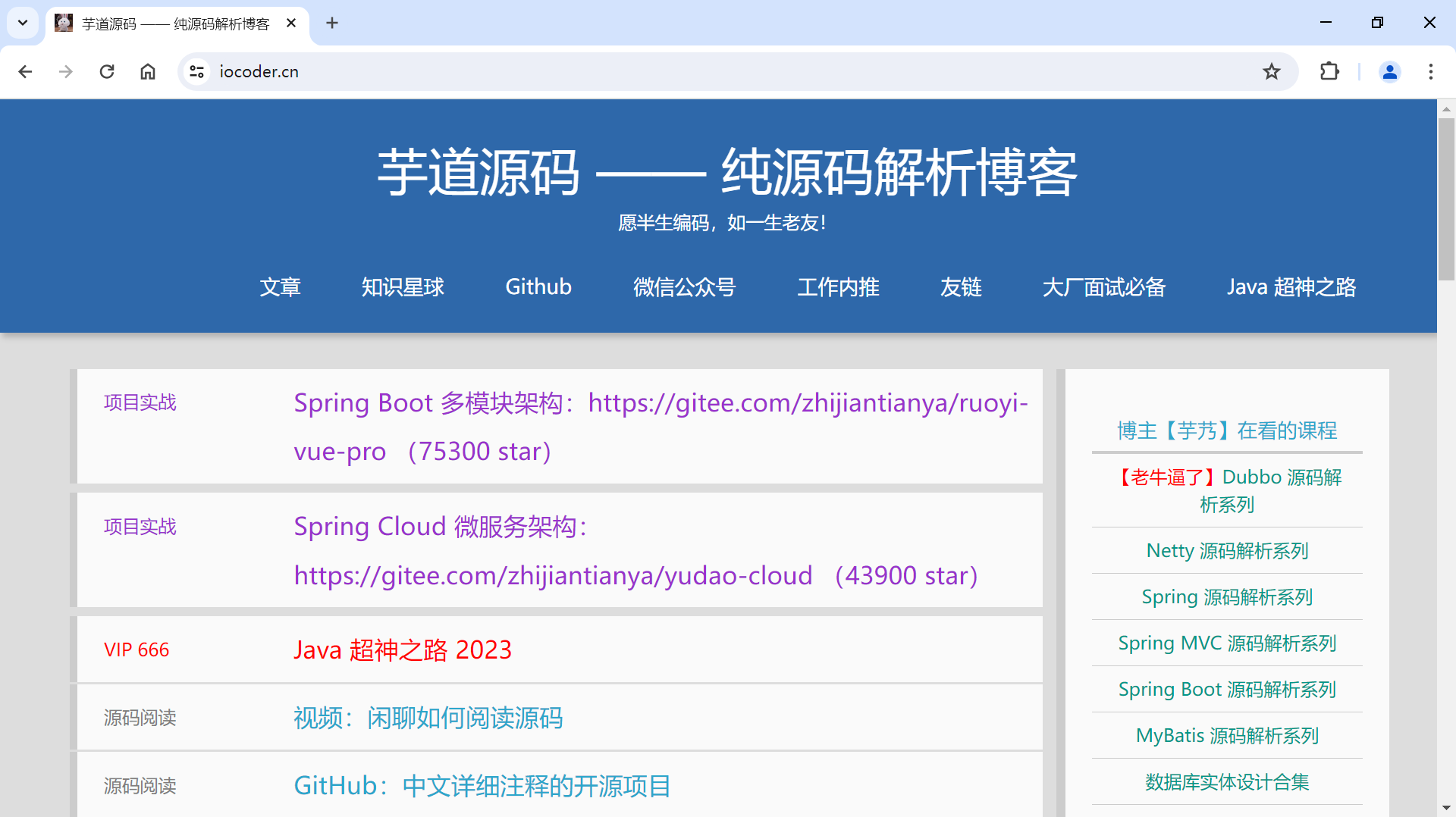
Task: Open the Java 超神之路 menu item
Action: (1291, 287)
